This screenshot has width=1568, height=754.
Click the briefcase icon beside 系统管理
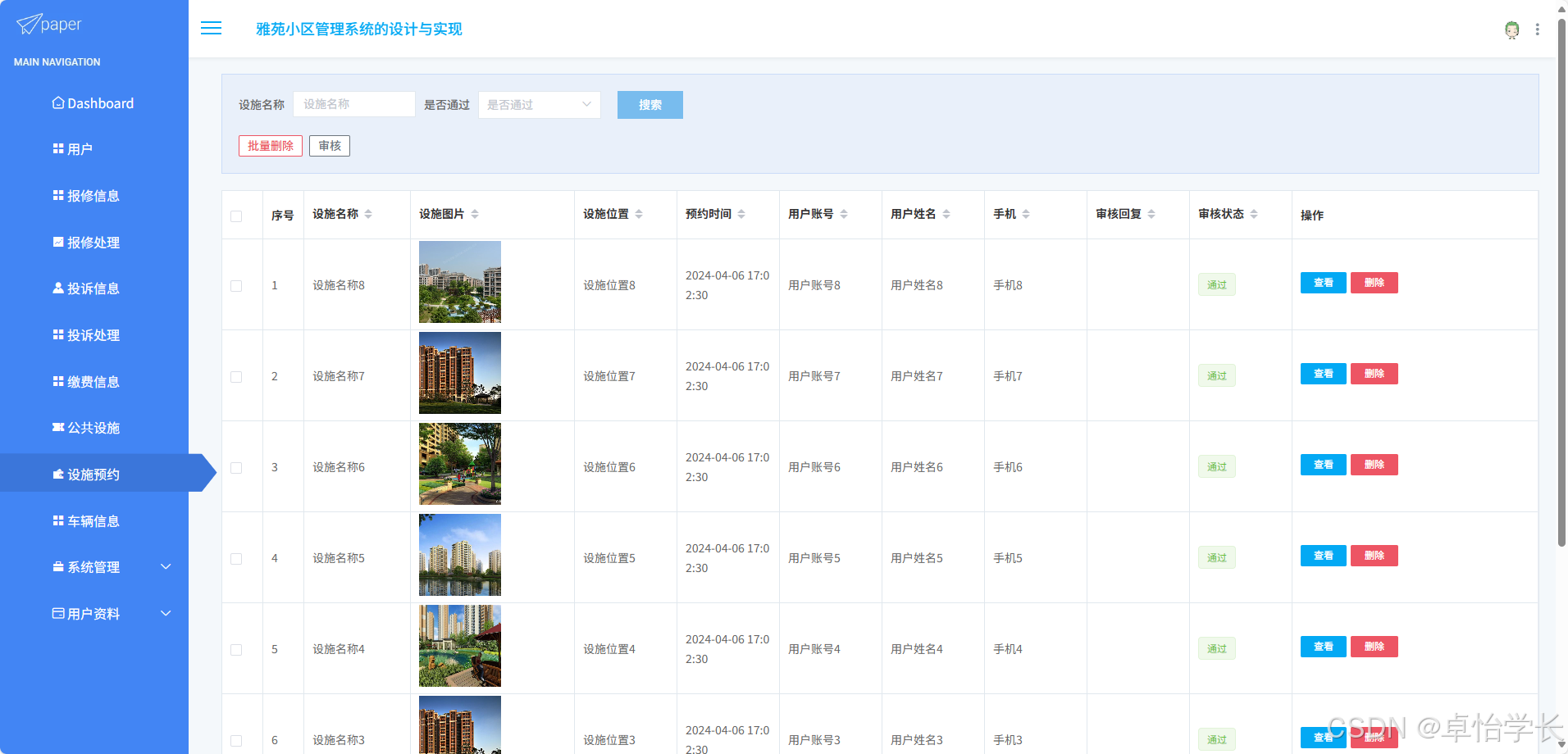[58, 567]
